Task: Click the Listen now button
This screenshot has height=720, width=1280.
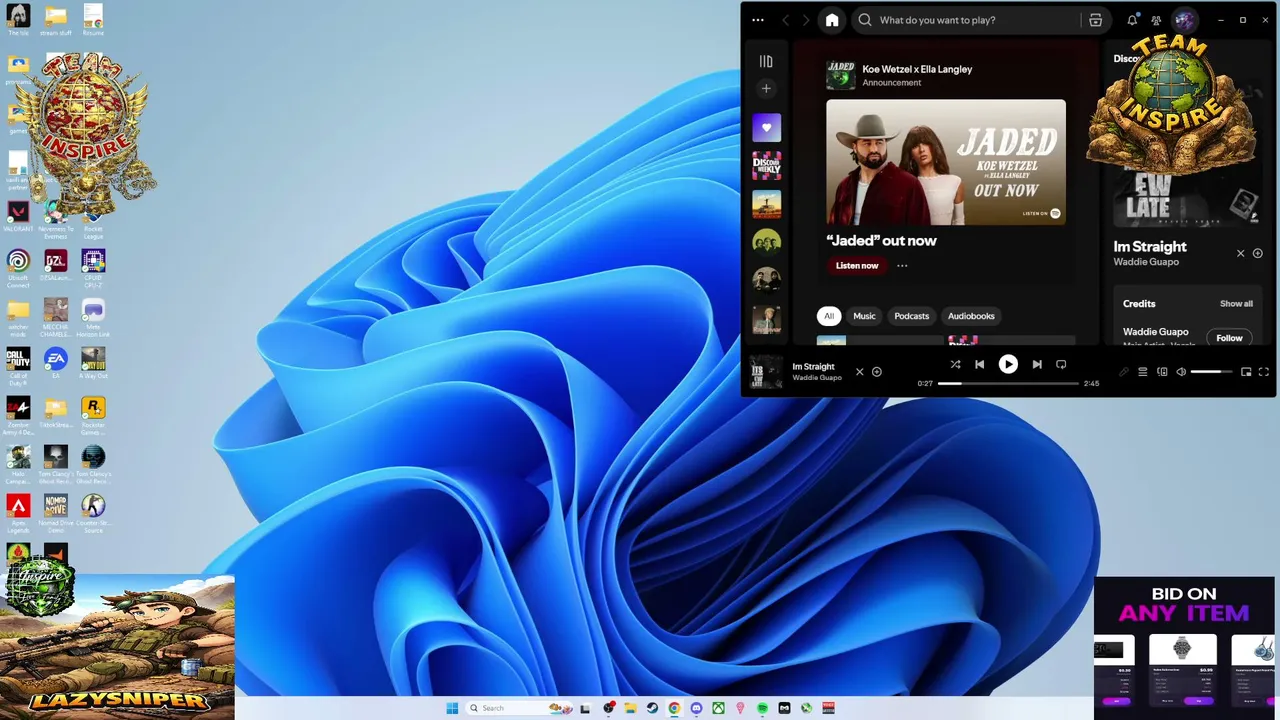Action: coord(857,266)
